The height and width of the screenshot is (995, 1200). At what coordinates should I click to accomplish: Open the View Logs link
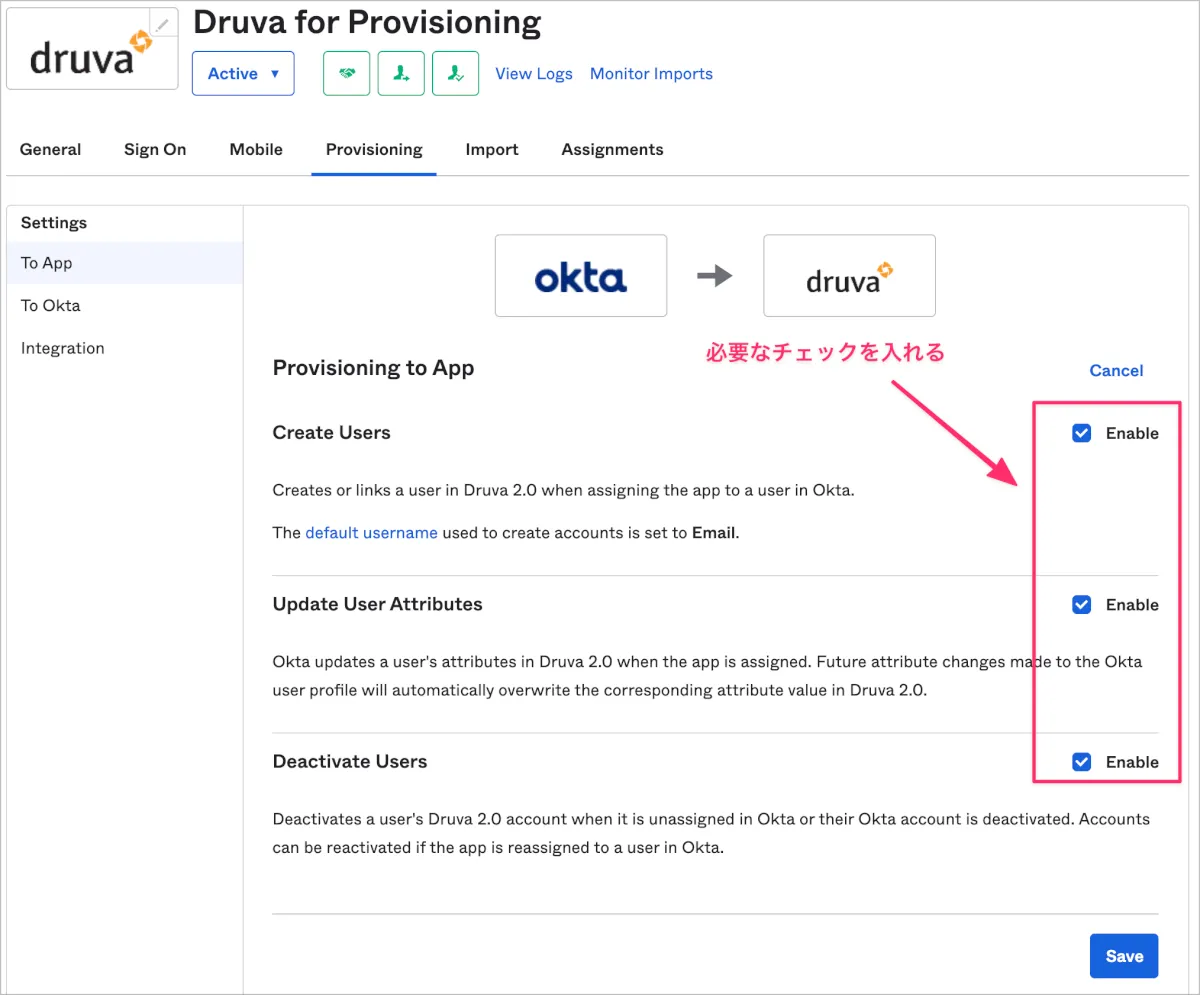pyautogui.click(x=534, y=74)
